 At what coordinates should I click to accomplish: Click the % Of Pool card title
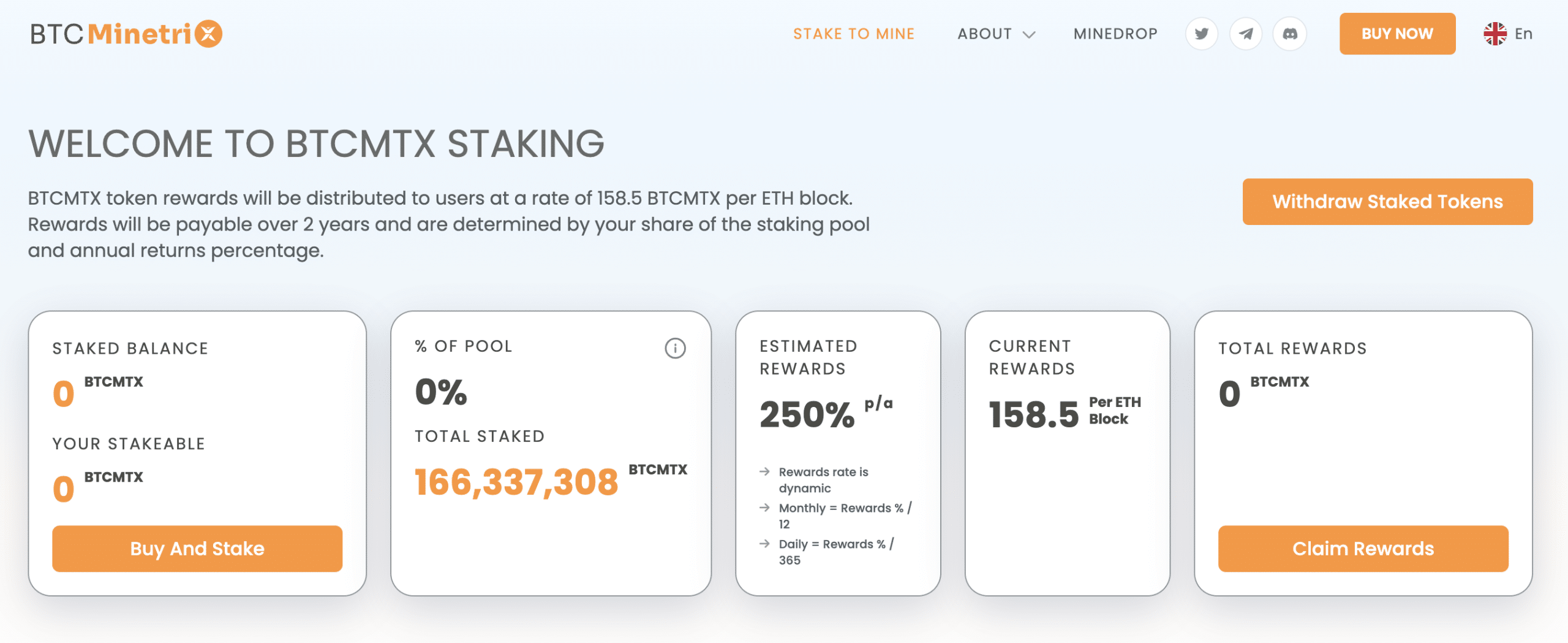(x=463, y=346)
